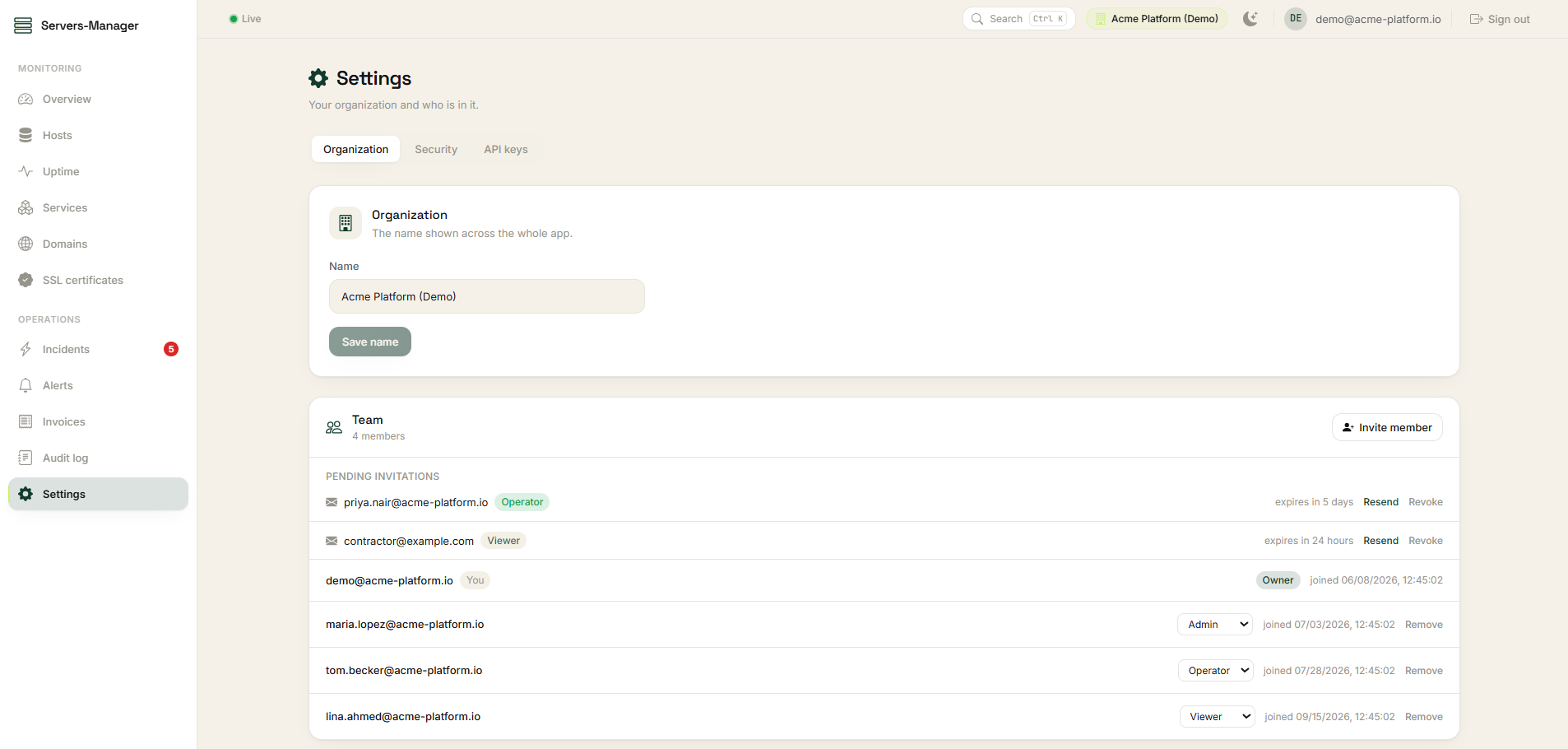Open SSL certificates via its badge icon
This screenshot has height=749, width=1568.
pos(26,280)
